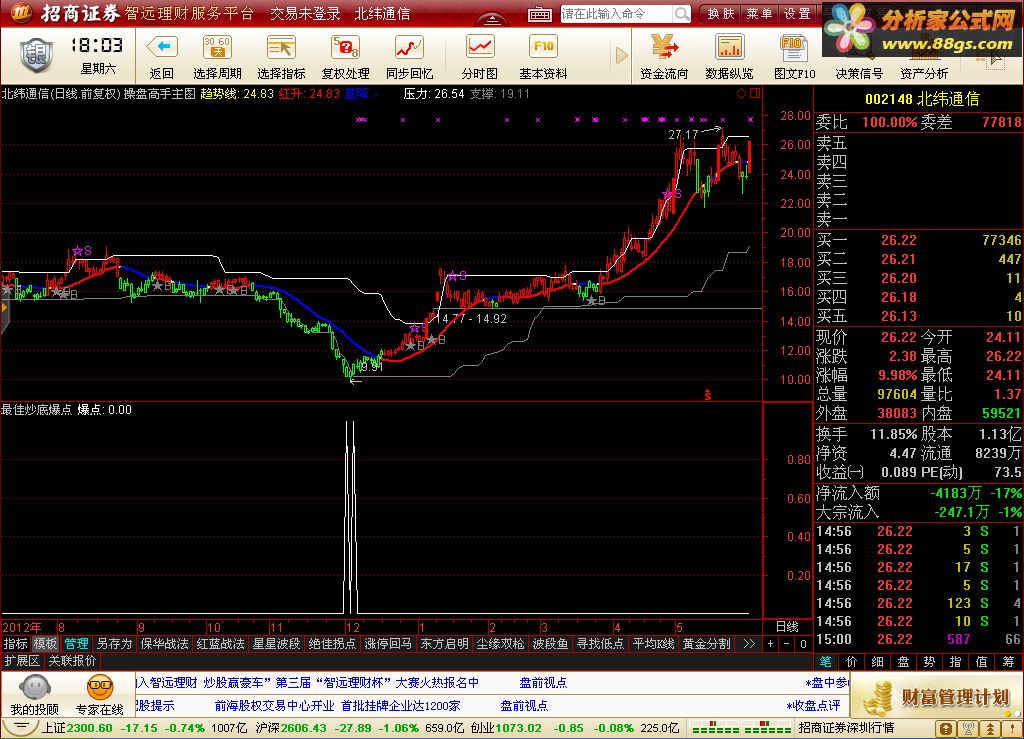Click the 关联报价 tab
The height and width of the screenshot is (739, 1024).
click(72, 661)
